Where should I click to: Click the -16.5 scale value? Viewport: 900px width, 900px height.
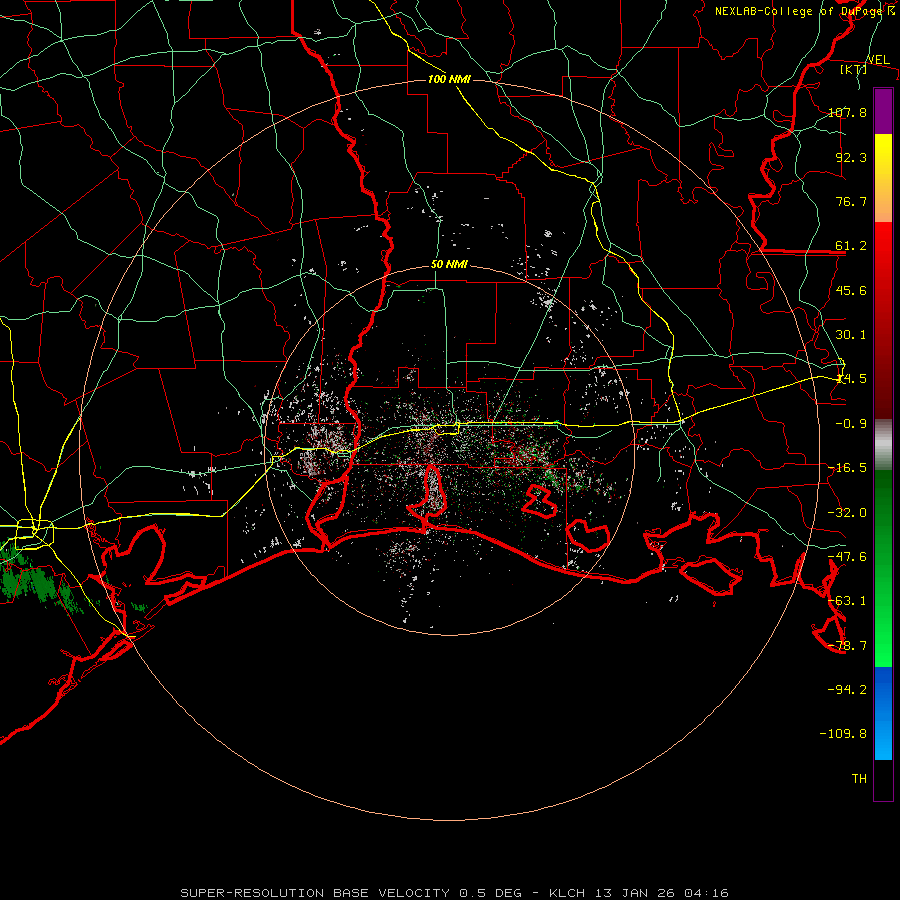pos(847,468)
